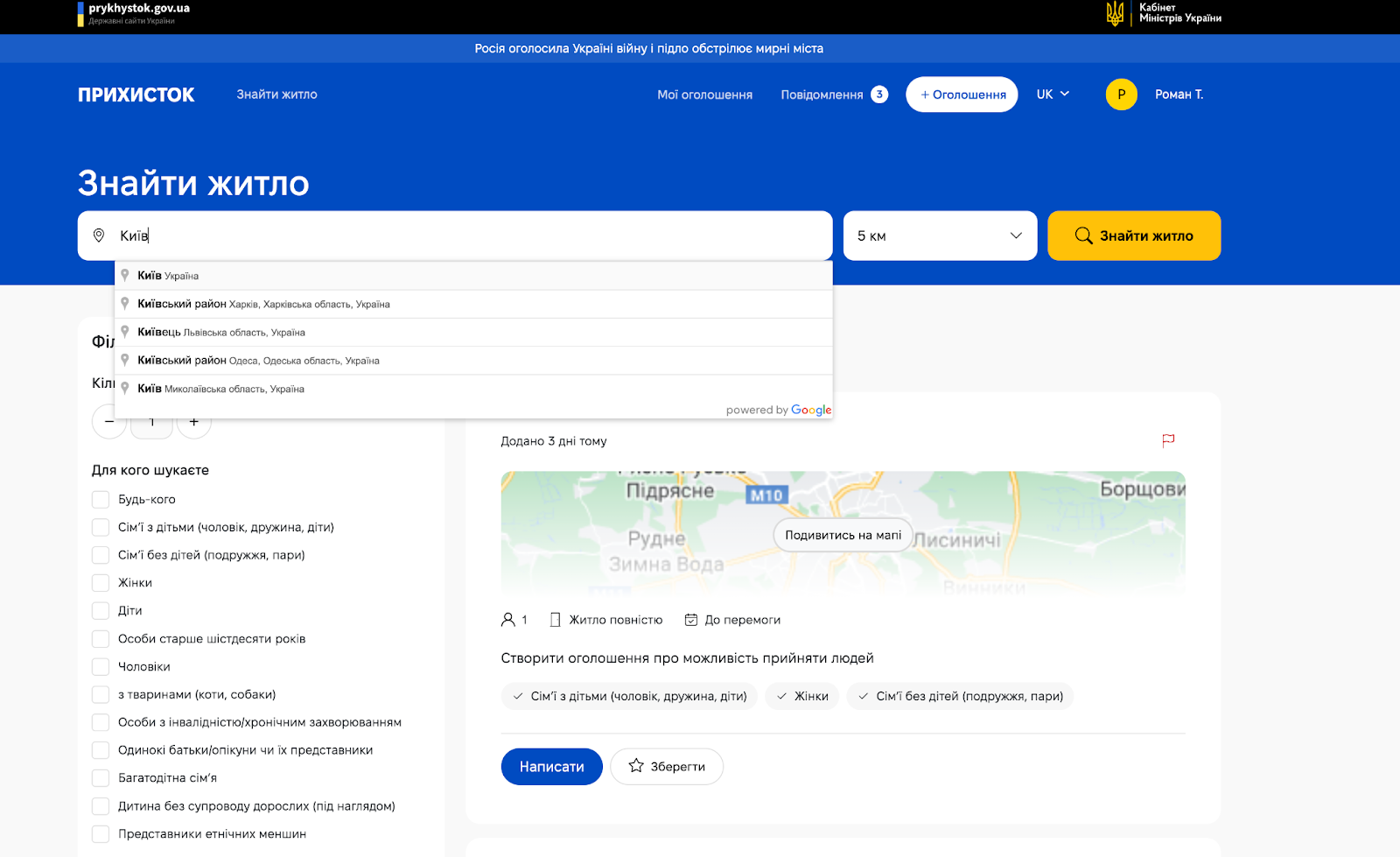Toggle the Багатодітна сім'я checkbox
The height and width of the screenshot is (857, 1400).
(x=101, y=778)
